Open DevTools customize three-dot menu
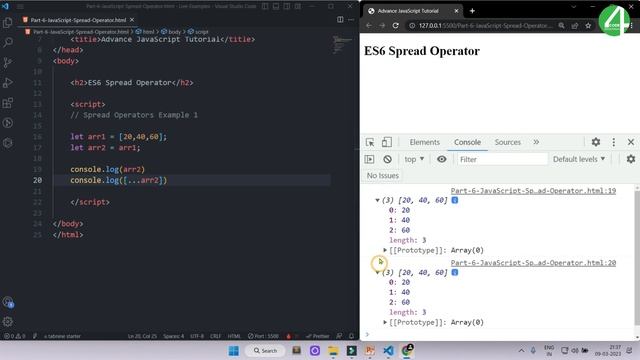This screenshot has height=360, width=640. tap(613, 142)
